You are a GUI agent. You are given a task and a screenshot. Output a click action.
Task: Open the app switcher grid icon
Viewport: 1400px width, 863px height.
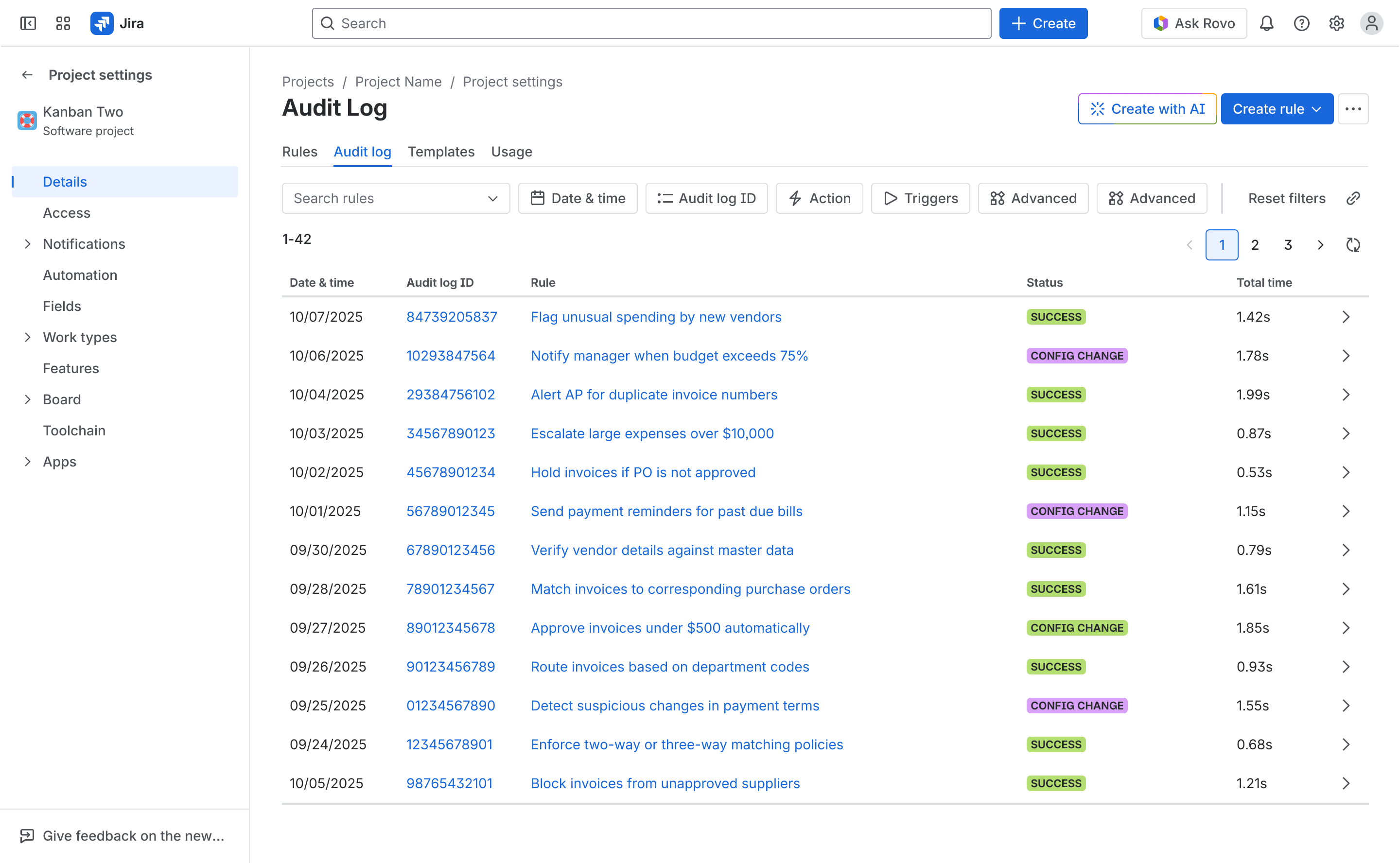63,23
